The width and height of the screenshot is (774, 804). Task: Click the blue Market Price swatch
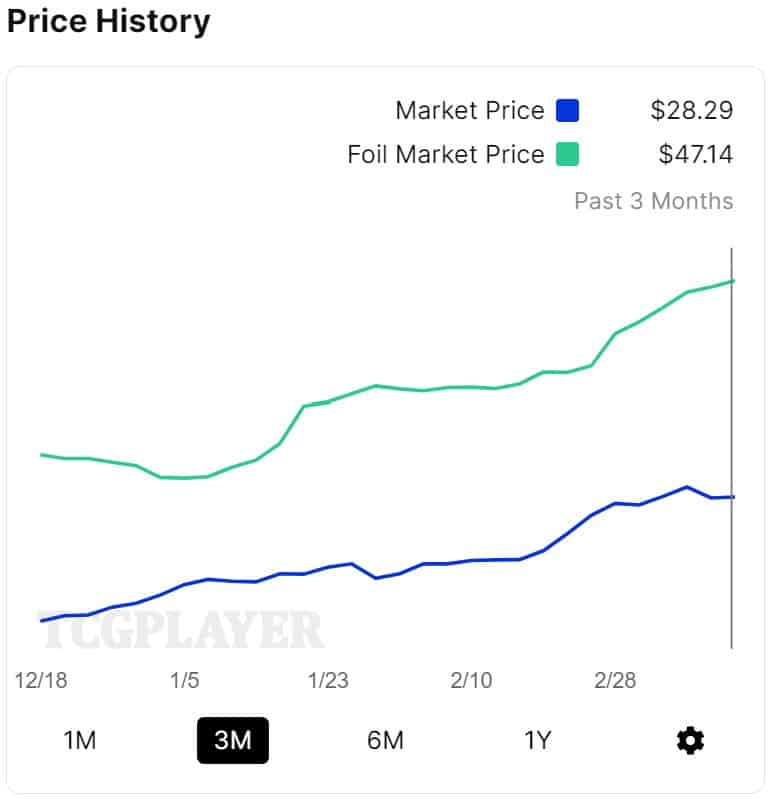click(x=568, y=110)
